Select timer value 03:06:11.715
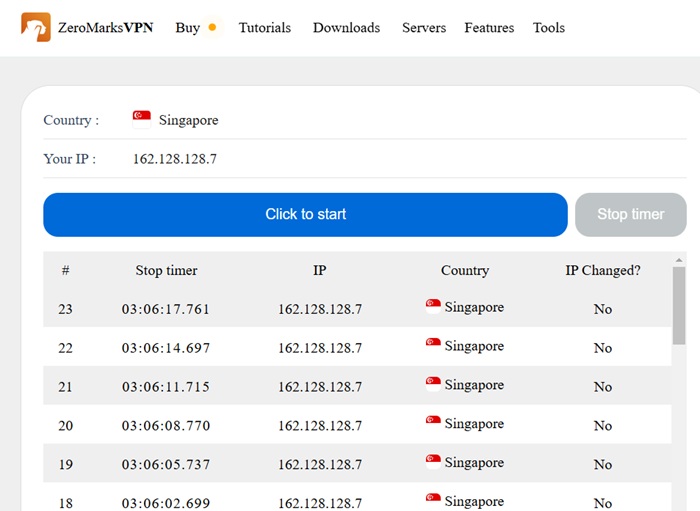700x511 pixels. click(x=166, y=387)
